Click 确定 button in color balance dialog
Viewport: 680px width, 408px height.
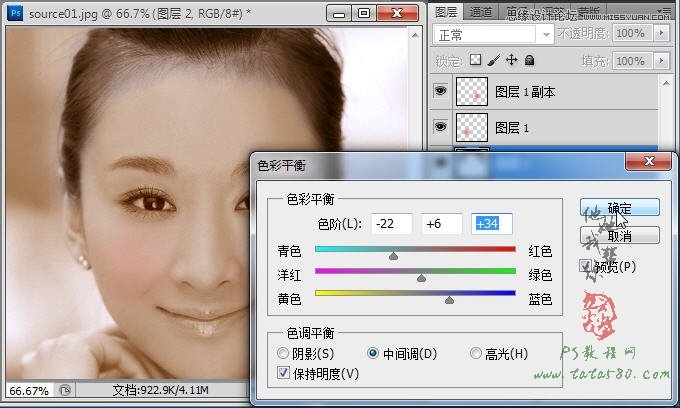[x=620, y=208]
